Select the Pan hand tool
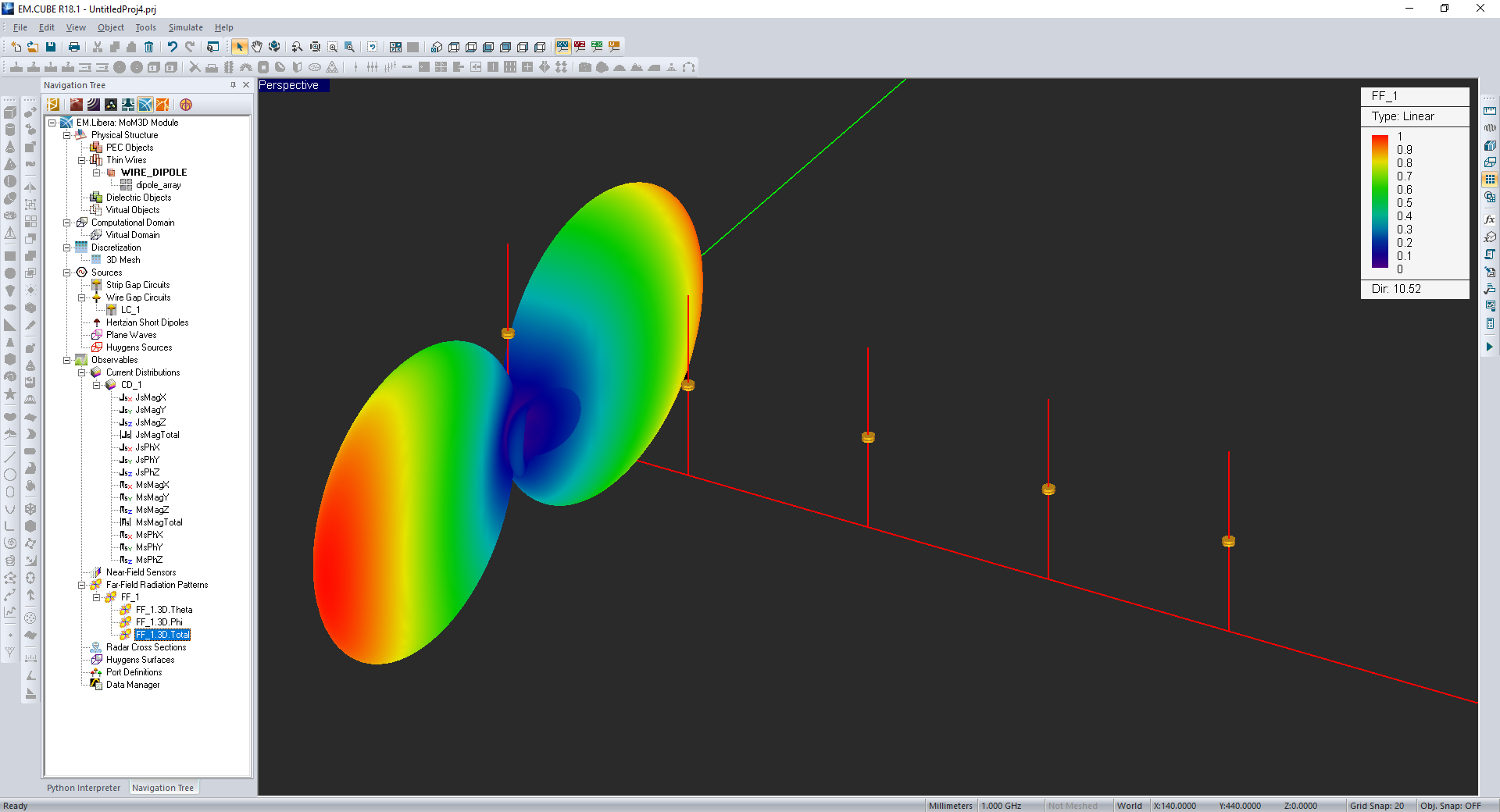Viewport: 1500px width, 812px height. click(x=257, y=47)
